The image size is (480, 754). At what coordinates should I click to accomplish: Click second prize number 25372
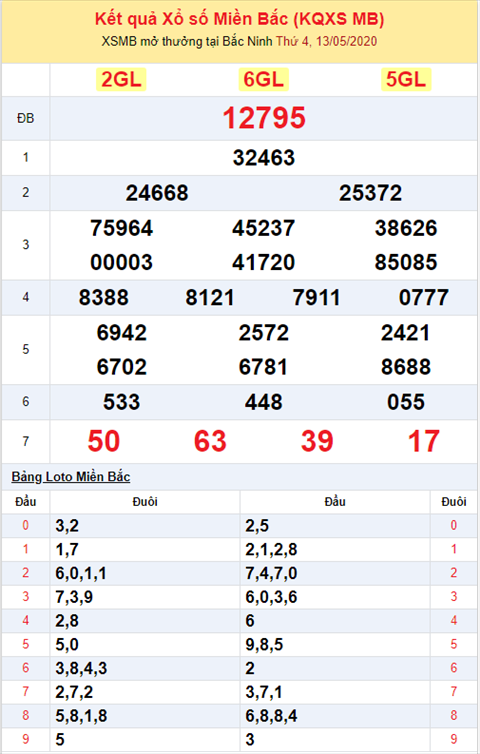point(370,193)
